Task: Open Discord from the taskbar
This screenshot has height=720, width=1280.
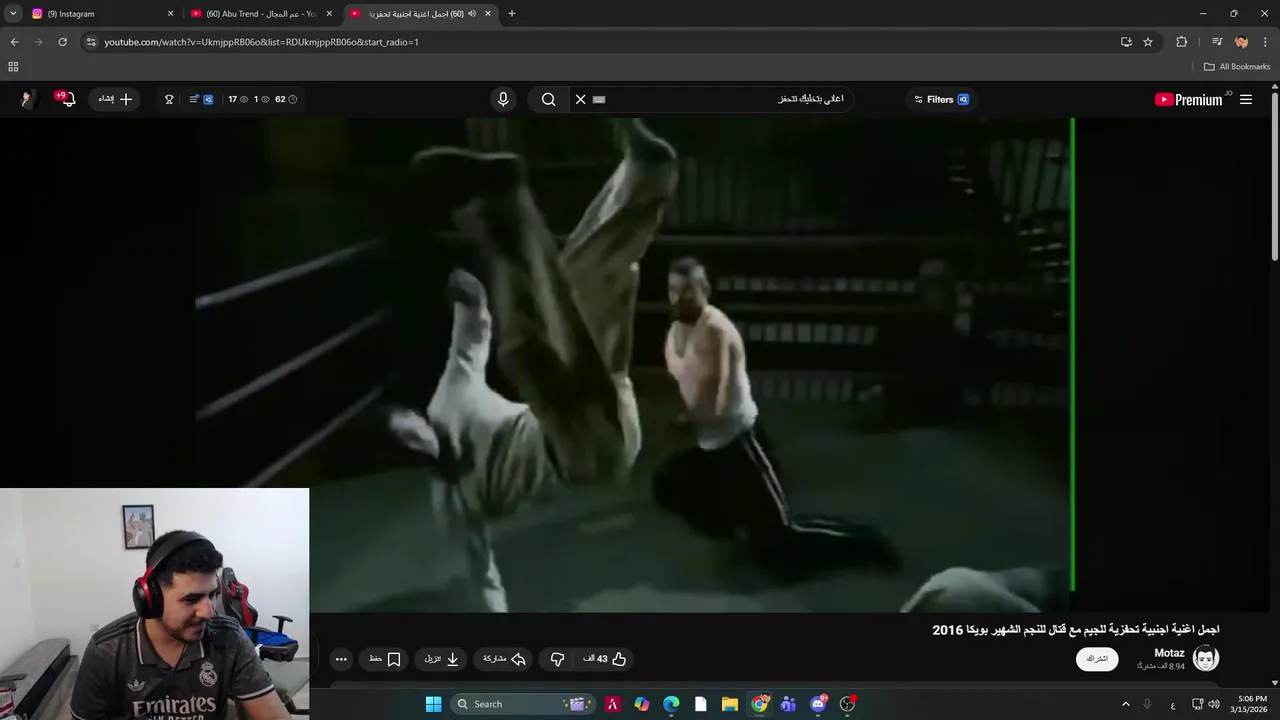Action: 818,704
